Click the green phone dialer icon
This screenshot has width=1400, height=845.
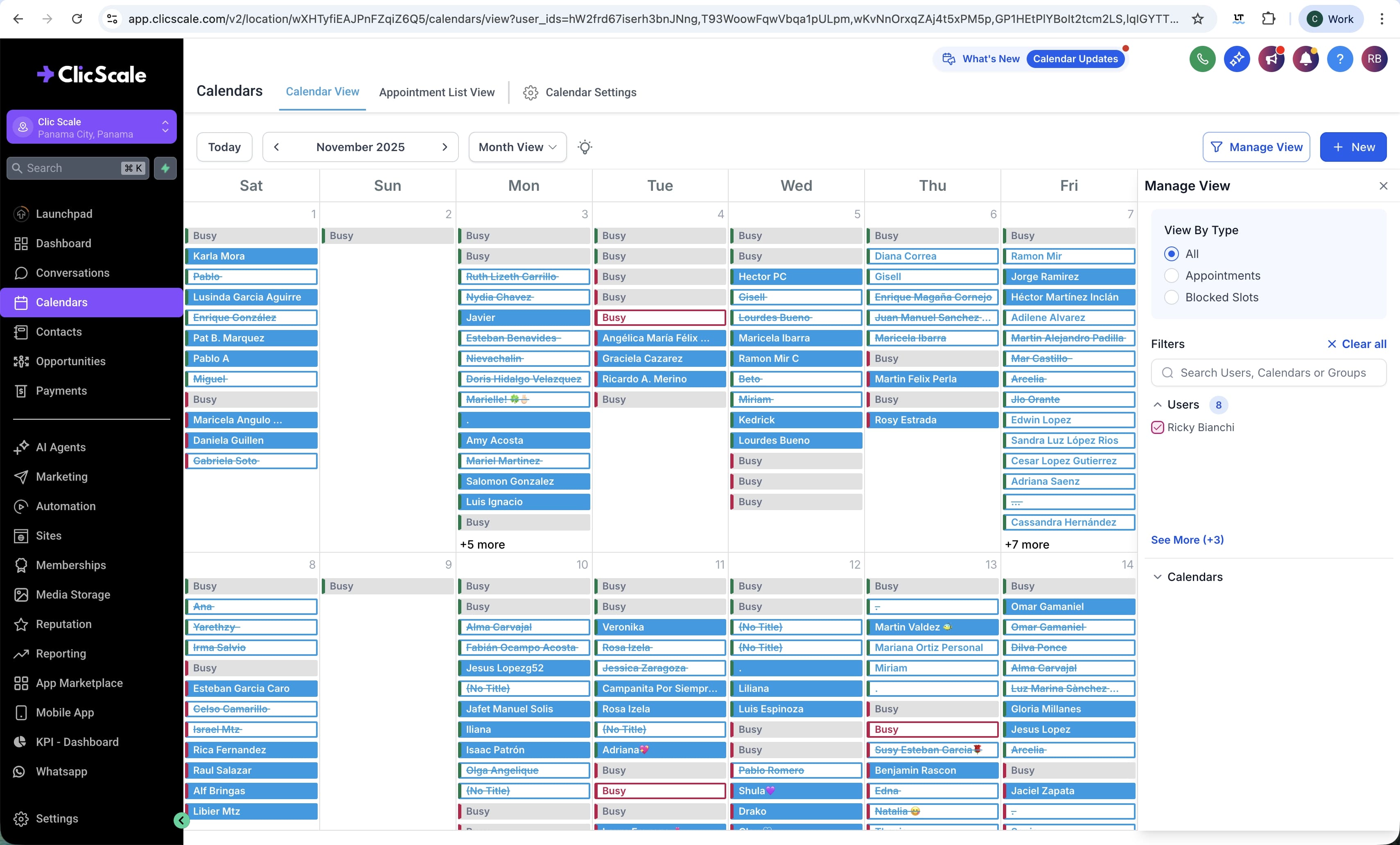[x=1202, y=59]
